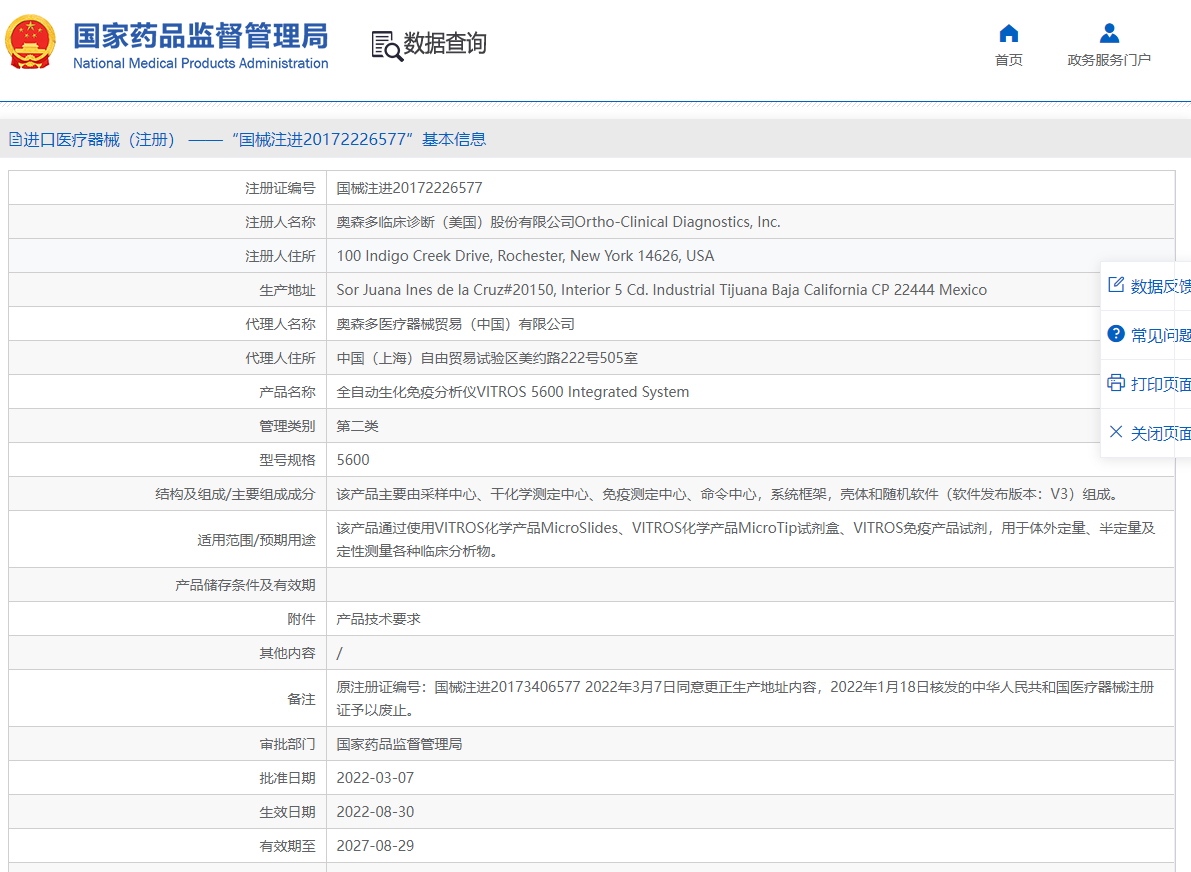
Task: Click the 美约路222号505室 agent address
Action: coord(487,358)
